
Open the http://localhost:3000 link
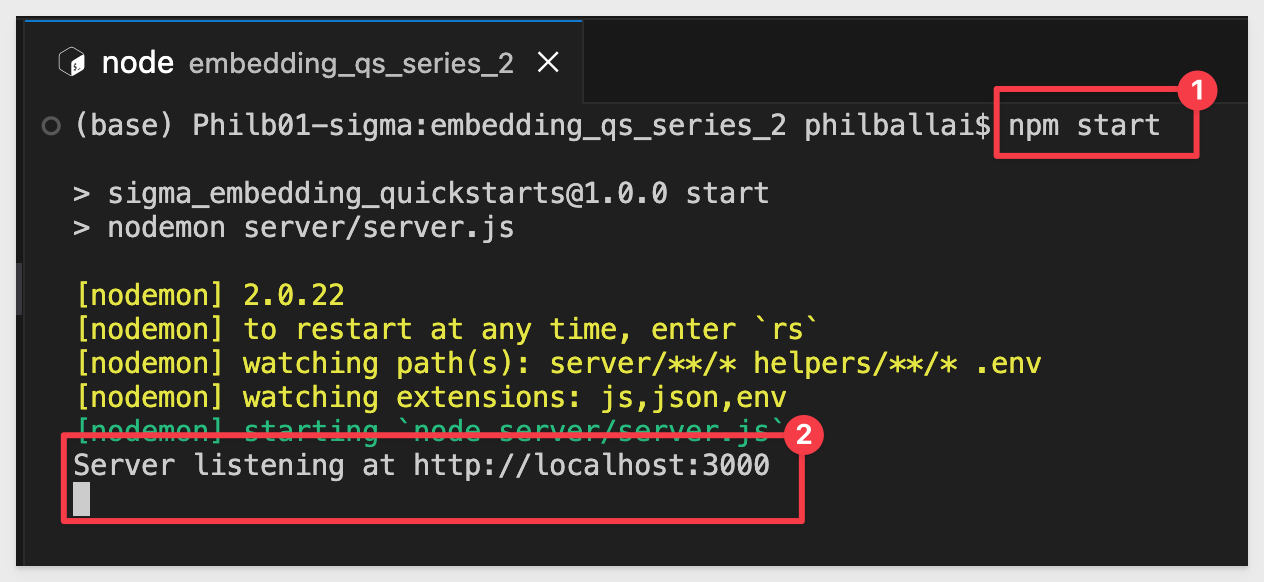[x=591, y=465]
